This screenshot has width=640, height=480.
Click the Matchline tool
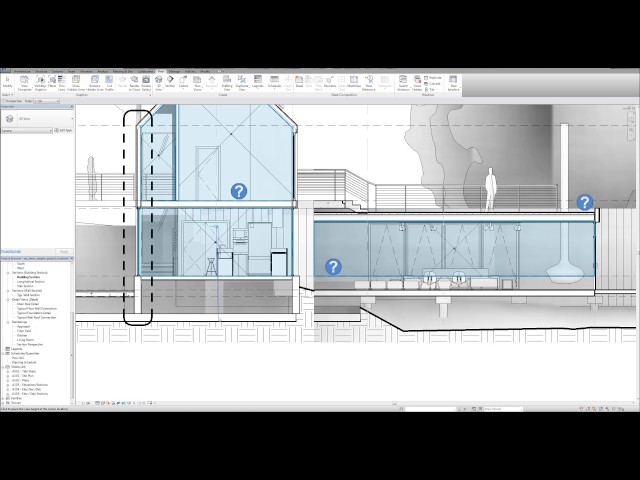click(x=354, y=82)
